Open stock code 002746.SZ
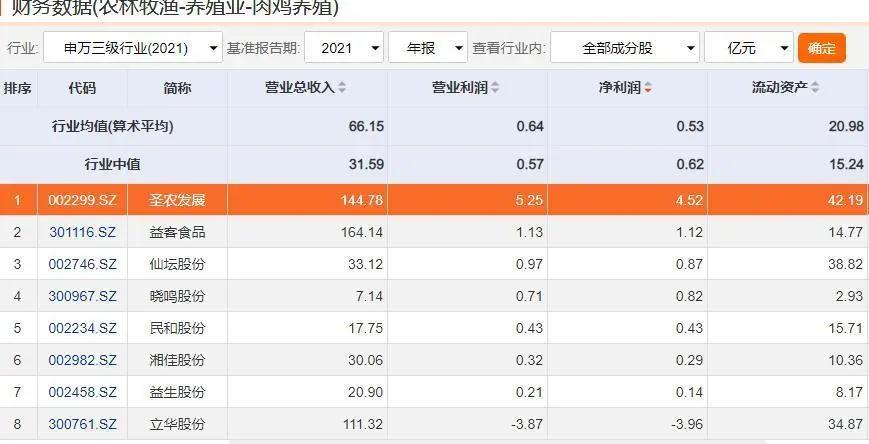 click(x=83, y=264)
